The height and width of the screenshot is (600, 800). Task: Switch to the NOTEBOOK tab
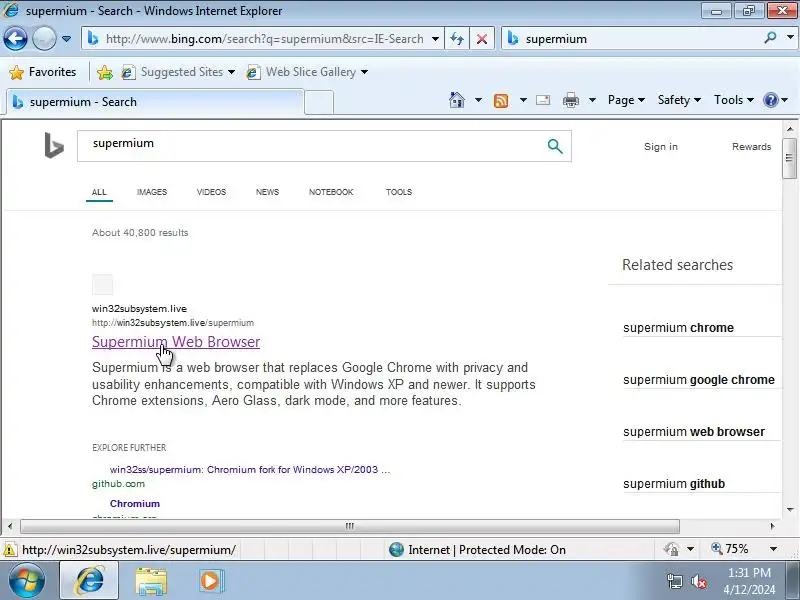(x=331, y=192)
